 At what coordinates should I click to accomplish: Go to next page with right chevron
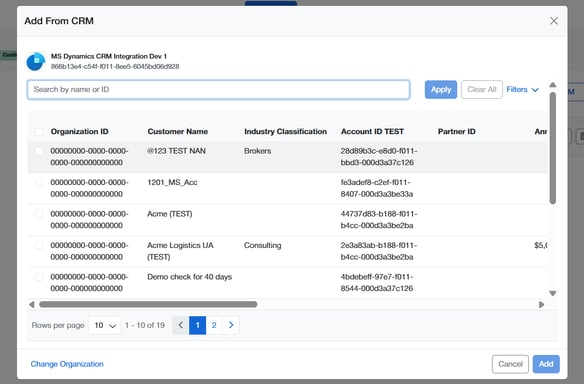pos(231,325)
